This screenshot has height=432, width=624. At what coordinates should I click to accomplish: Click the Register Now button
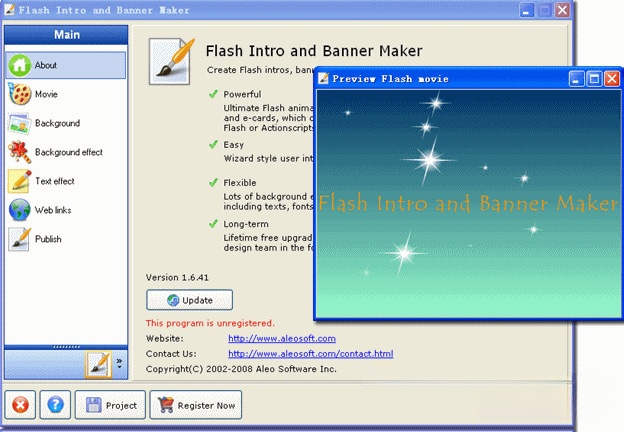196,405
